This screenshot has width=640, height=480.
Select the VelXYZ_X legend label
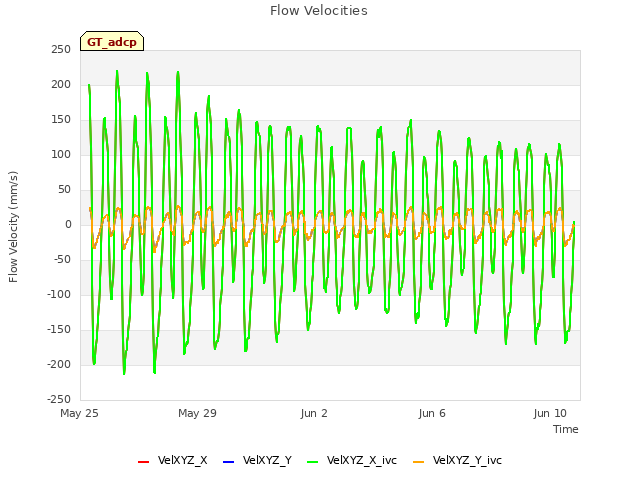coord(182,460)
